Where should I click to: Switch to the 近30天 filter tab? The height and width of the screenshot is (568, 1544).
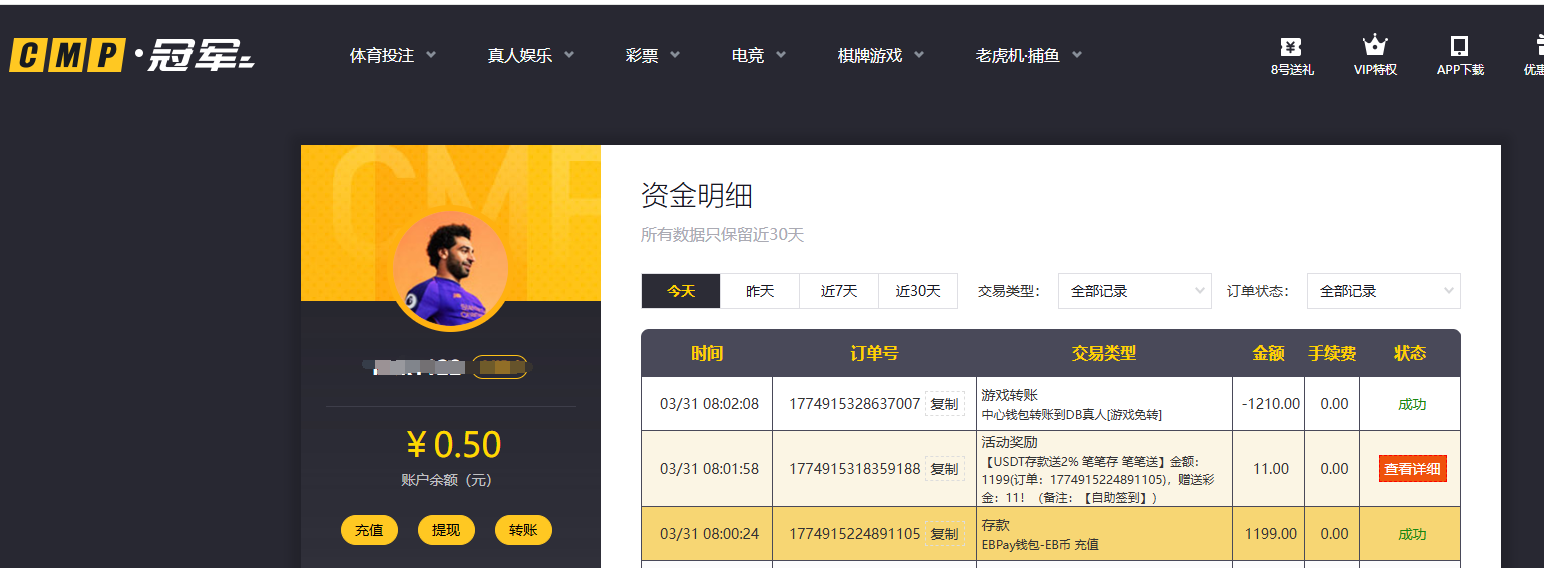pyautogui.click(x=918, y=291)
